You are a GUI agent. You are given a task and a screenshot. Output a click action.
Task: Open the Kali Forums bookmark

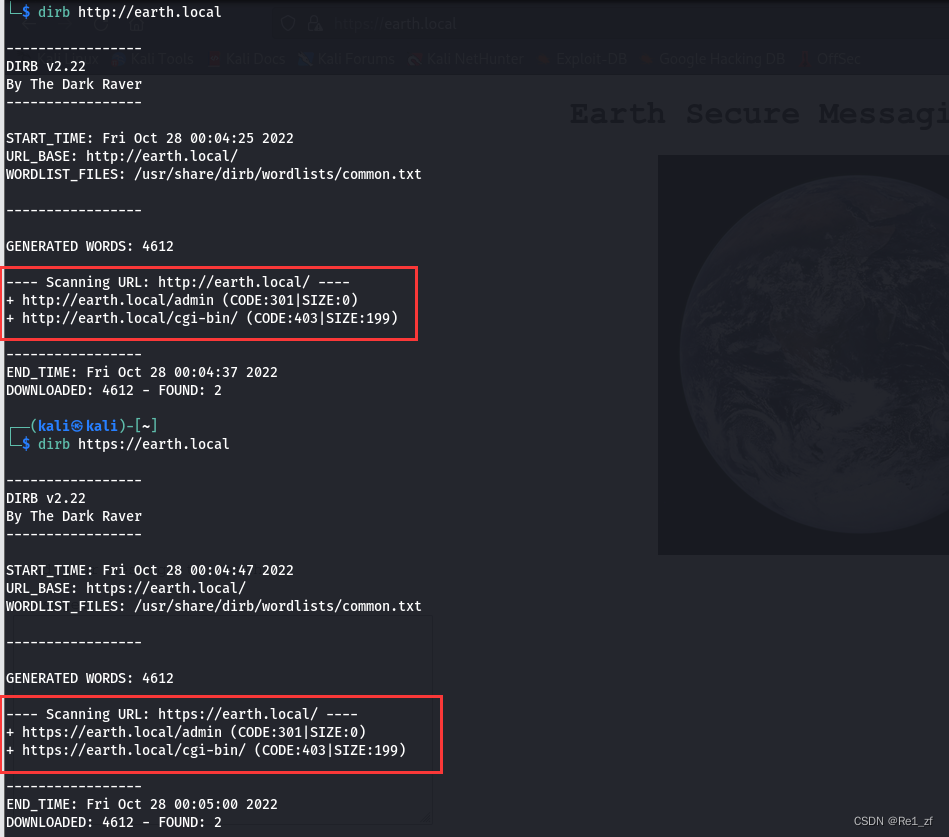[x=346, y=59]
